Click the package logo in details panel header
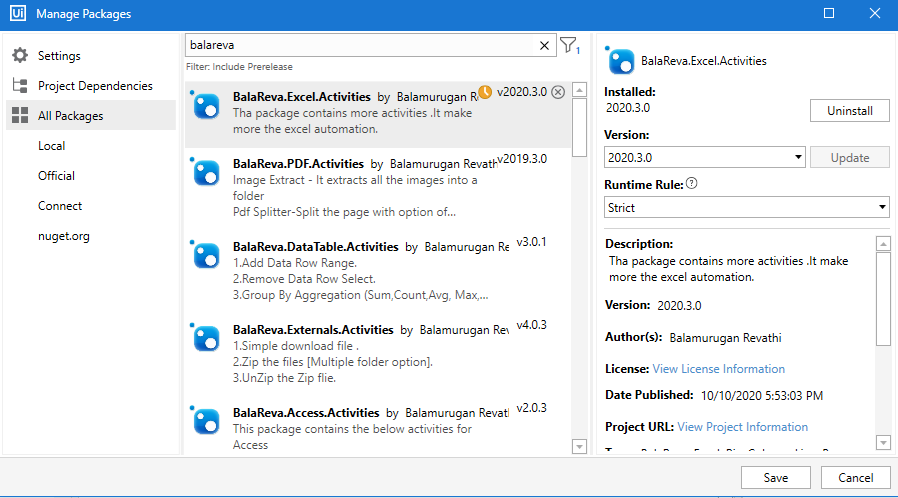 tap(620, 61)
